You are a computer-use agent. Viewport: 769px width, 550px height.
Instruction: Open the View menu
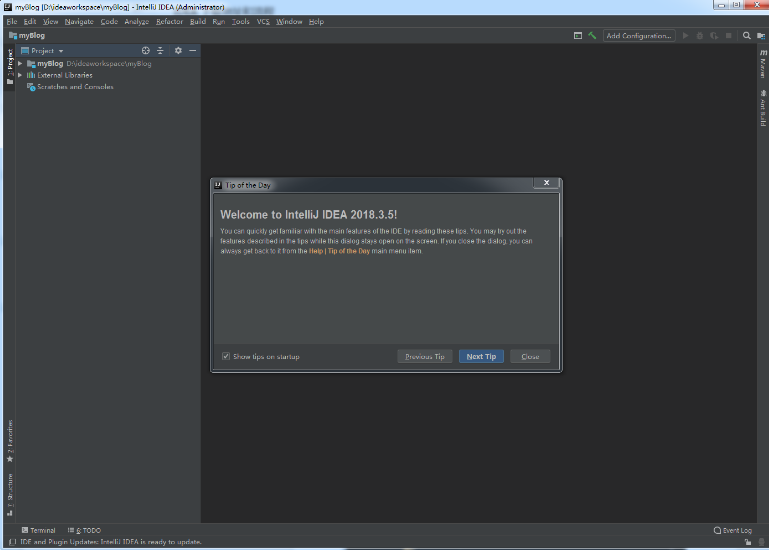click(x=50, y=22)
